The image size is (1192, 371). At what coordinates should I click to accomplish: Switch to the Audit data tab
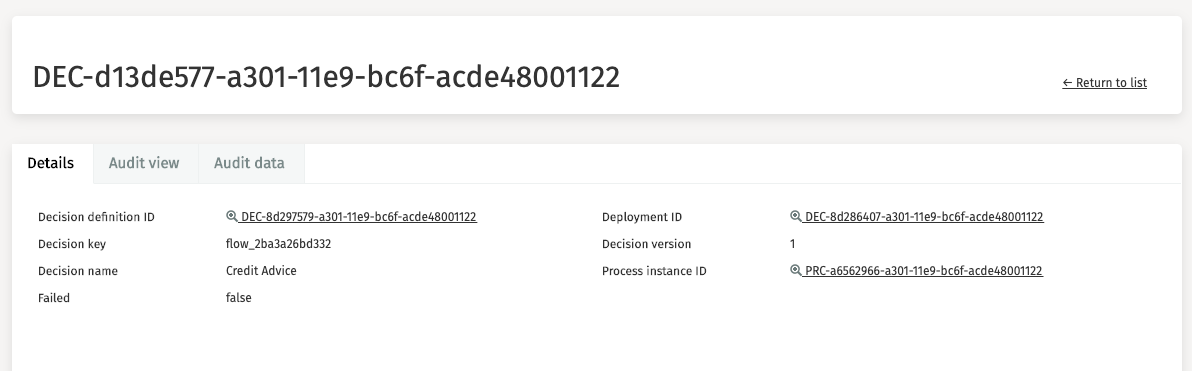coord(249,163)
